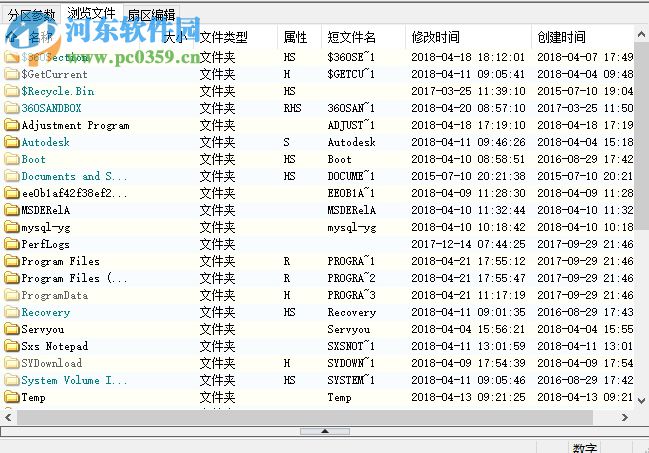Select the Documents and S... folder name
This screenshot has height=453, width=649.
[x=74, y=176]
